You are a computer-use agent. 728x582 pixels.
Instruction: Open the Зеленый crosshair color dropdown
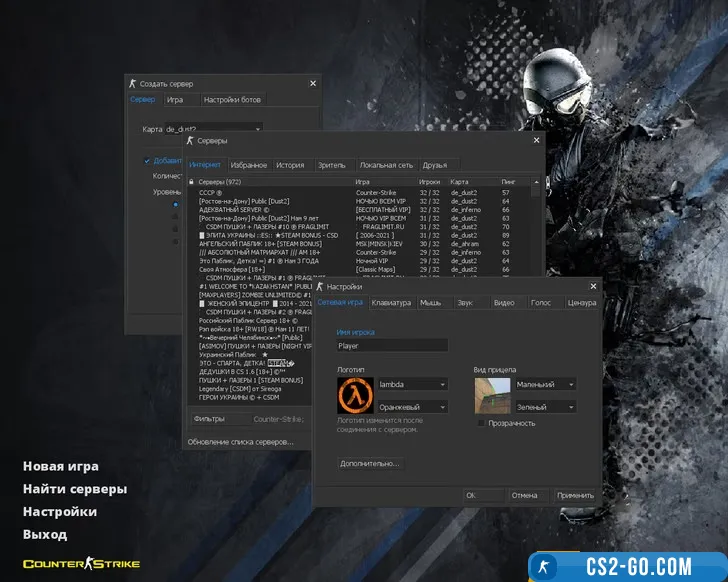pos(544,407)
